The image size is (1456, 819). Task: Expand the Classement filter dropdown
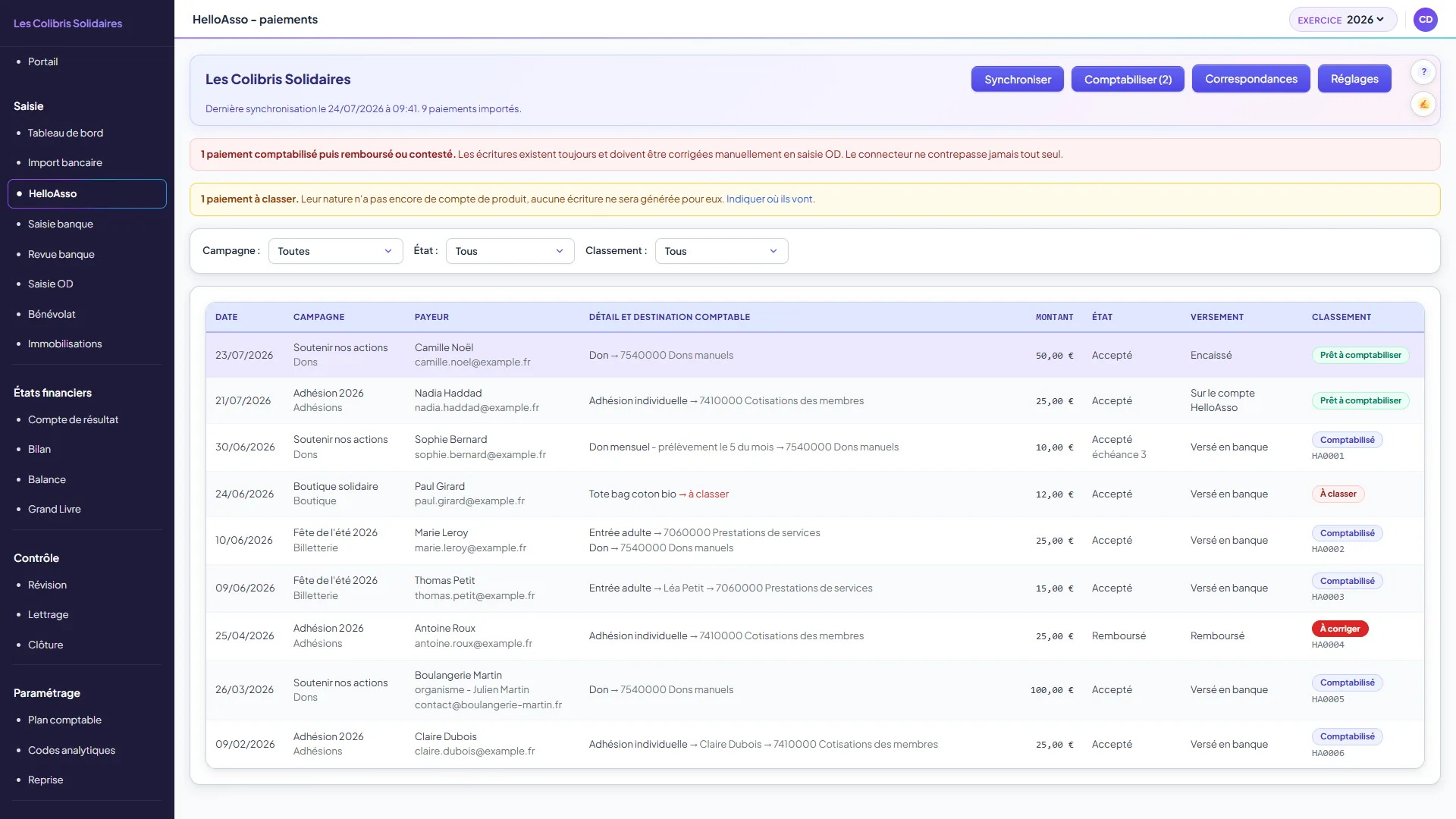721,251
